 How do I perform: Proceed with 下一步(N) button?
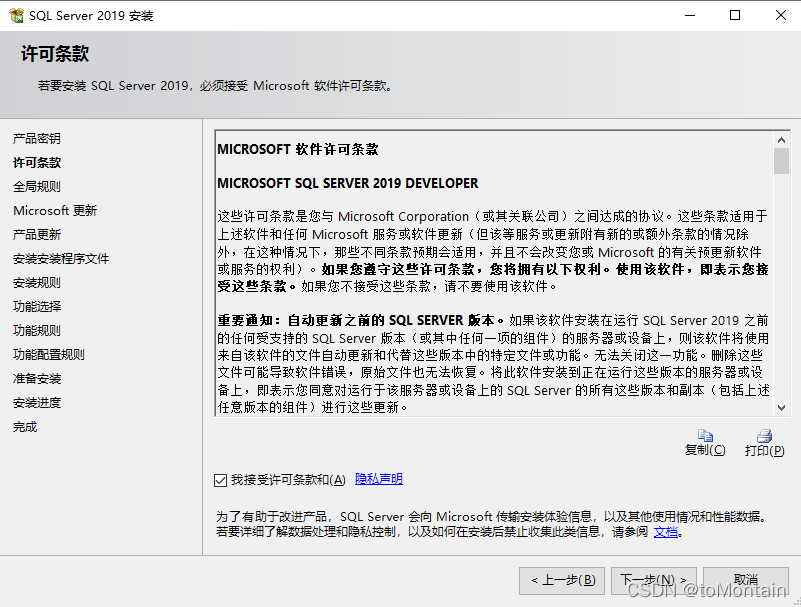654,580
